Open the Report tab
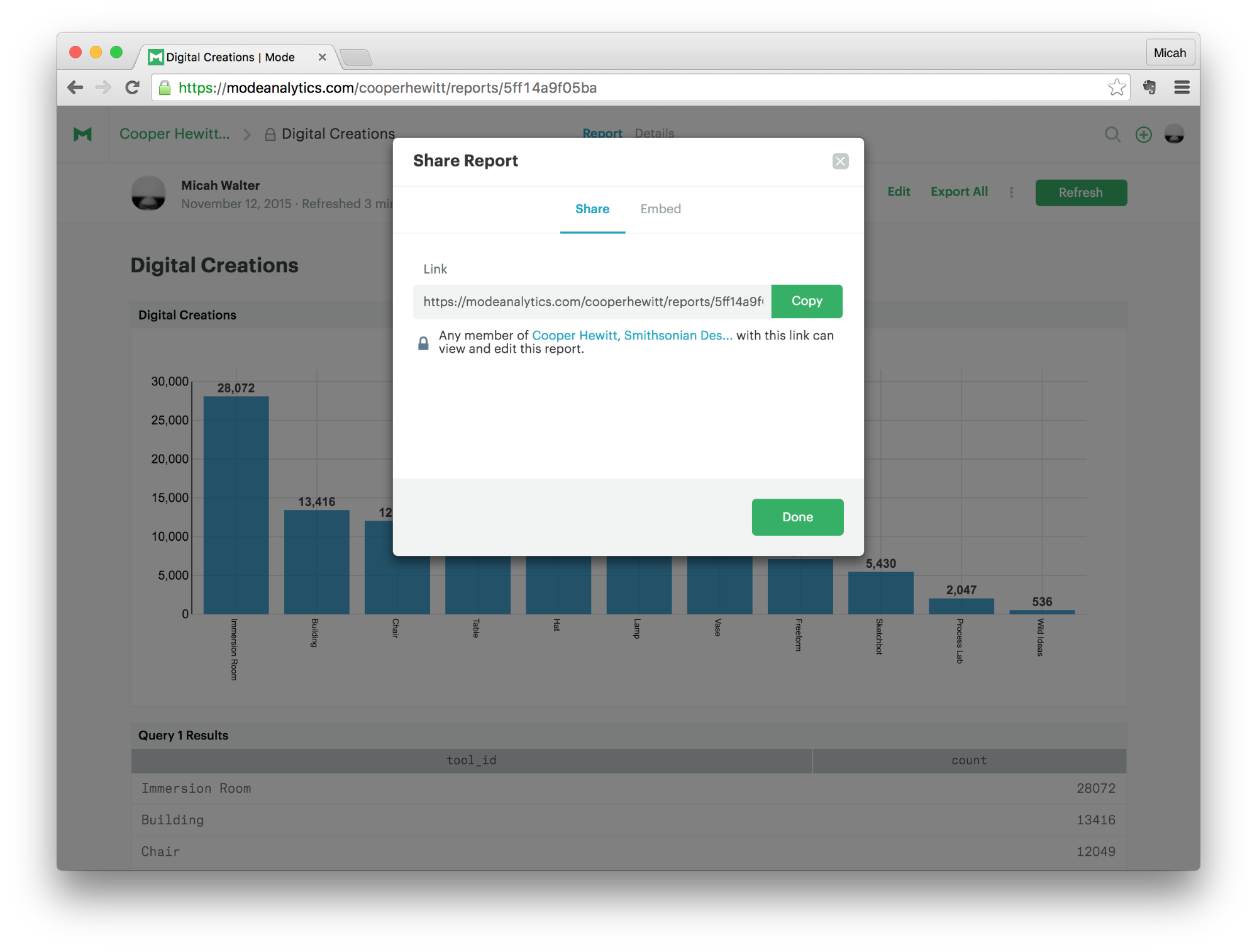Screen dimensions: 1257x952 (x=602, y=133)
